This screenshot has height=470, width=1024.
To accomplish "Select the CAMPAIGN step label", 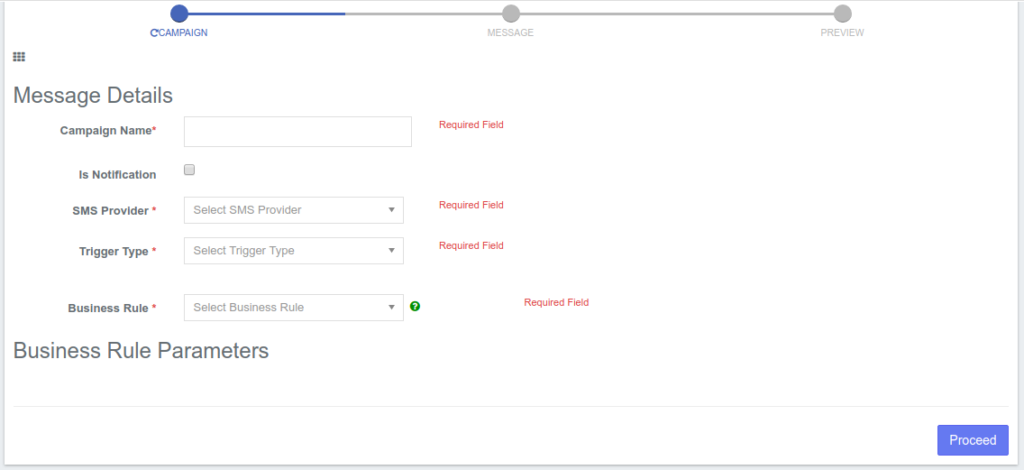I will click(x=183, y=33).
